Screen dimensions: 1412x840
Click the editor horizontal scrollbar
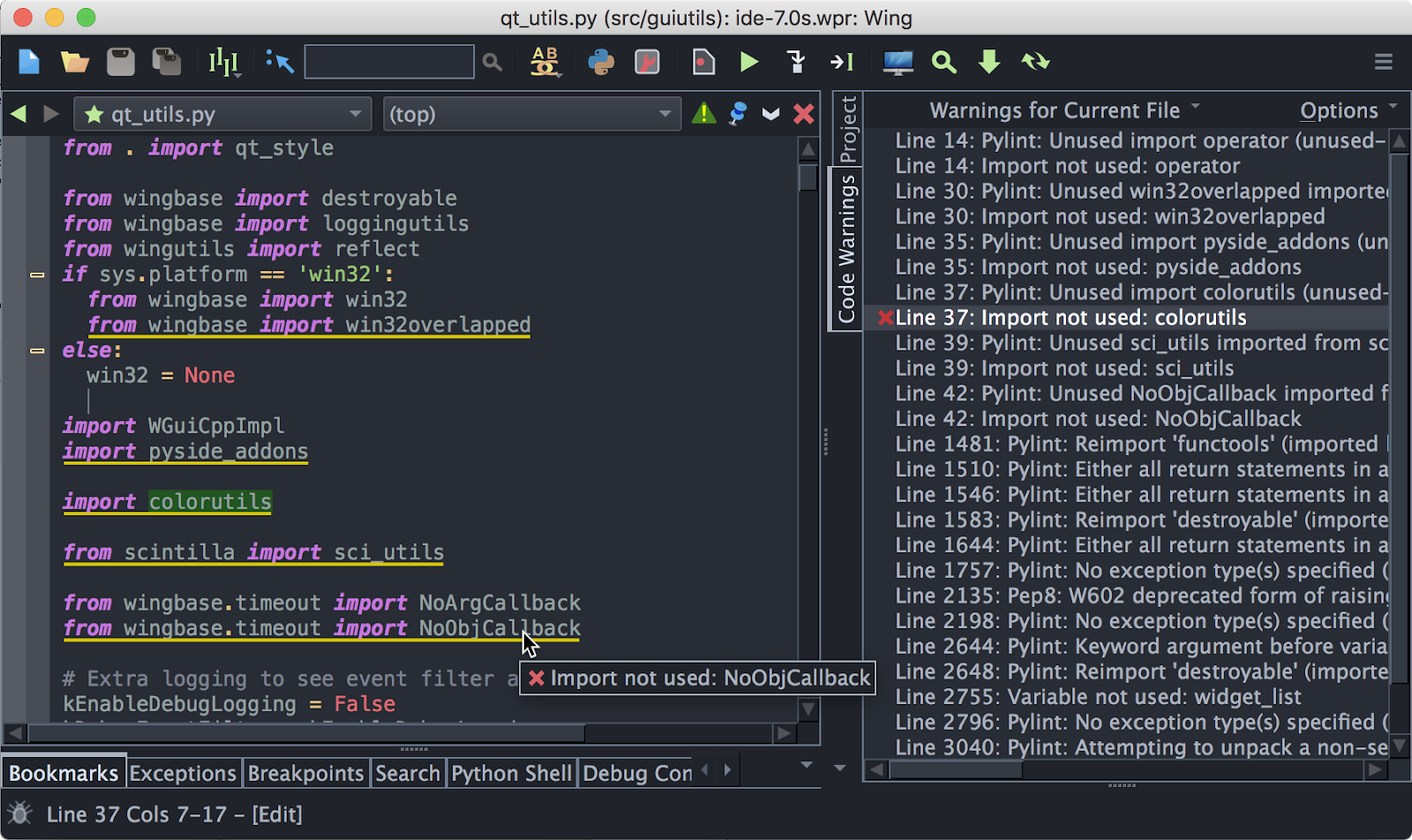306,733
